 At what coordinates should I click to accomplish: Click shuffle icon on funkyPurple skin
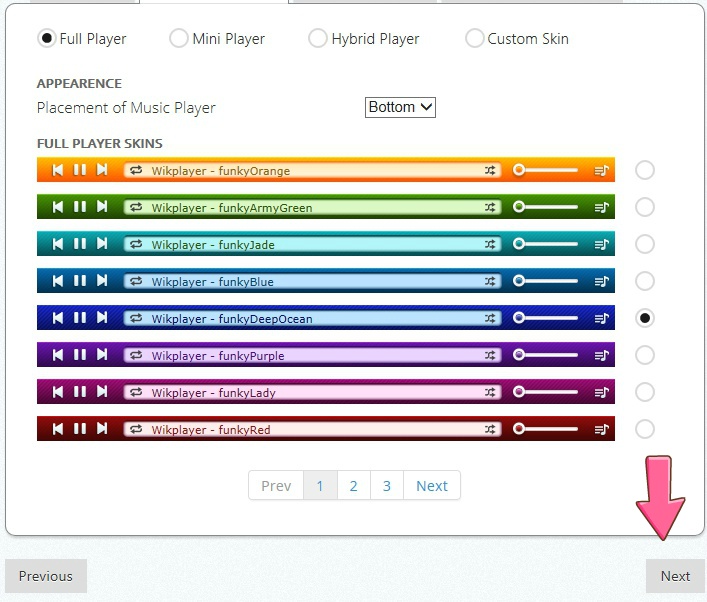pyautogui.click(x=490, y=355)
